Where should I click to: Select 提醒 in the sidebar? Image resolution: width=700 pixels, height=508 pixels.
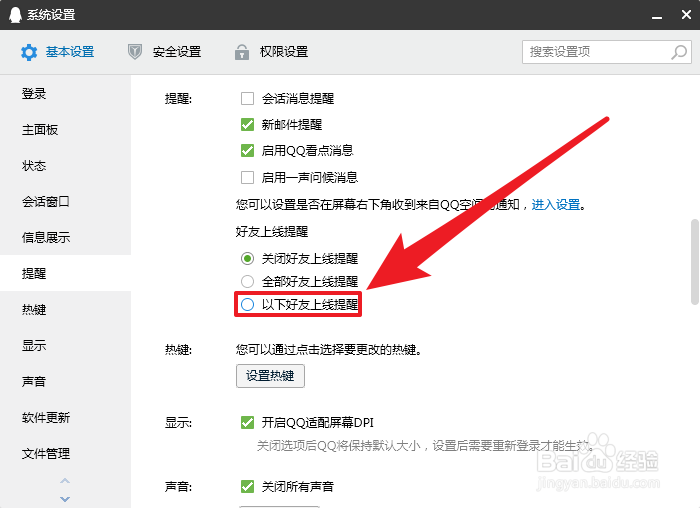point(65,273)
